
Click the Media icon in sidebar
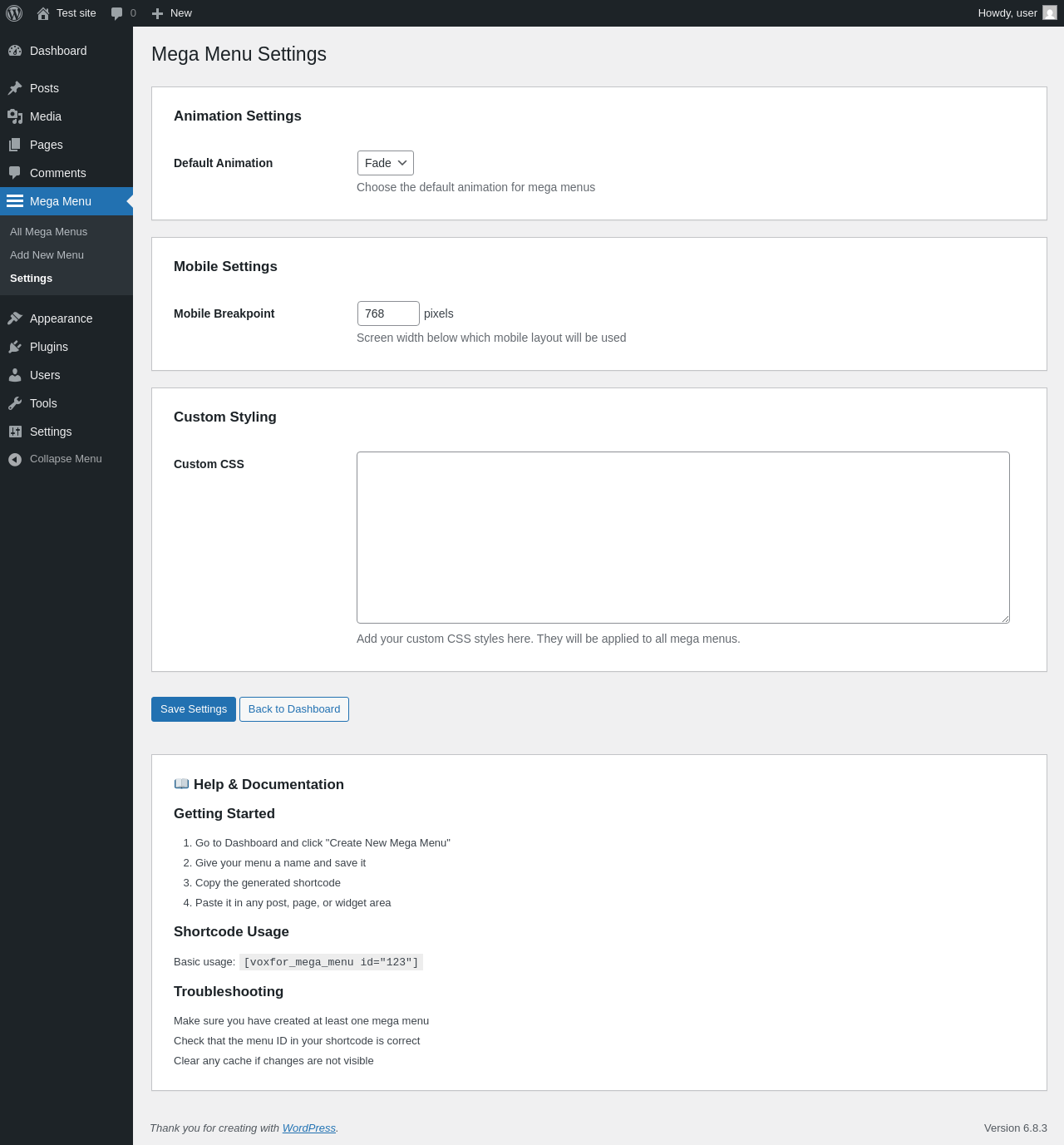pyautogui.click(x=15, y=116)
